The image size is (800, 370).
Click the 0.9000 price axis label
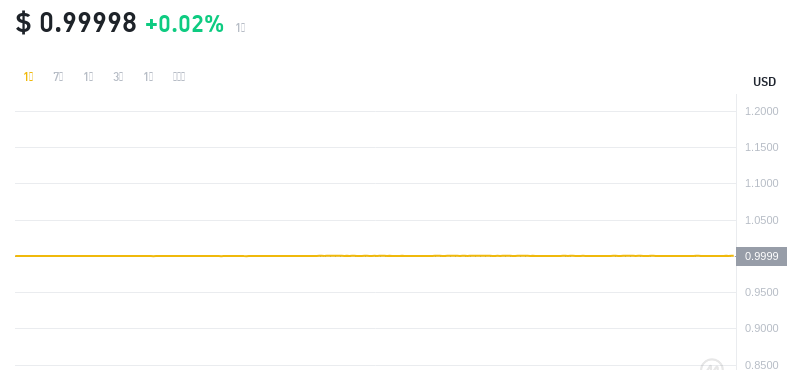(x=762, y=328)
